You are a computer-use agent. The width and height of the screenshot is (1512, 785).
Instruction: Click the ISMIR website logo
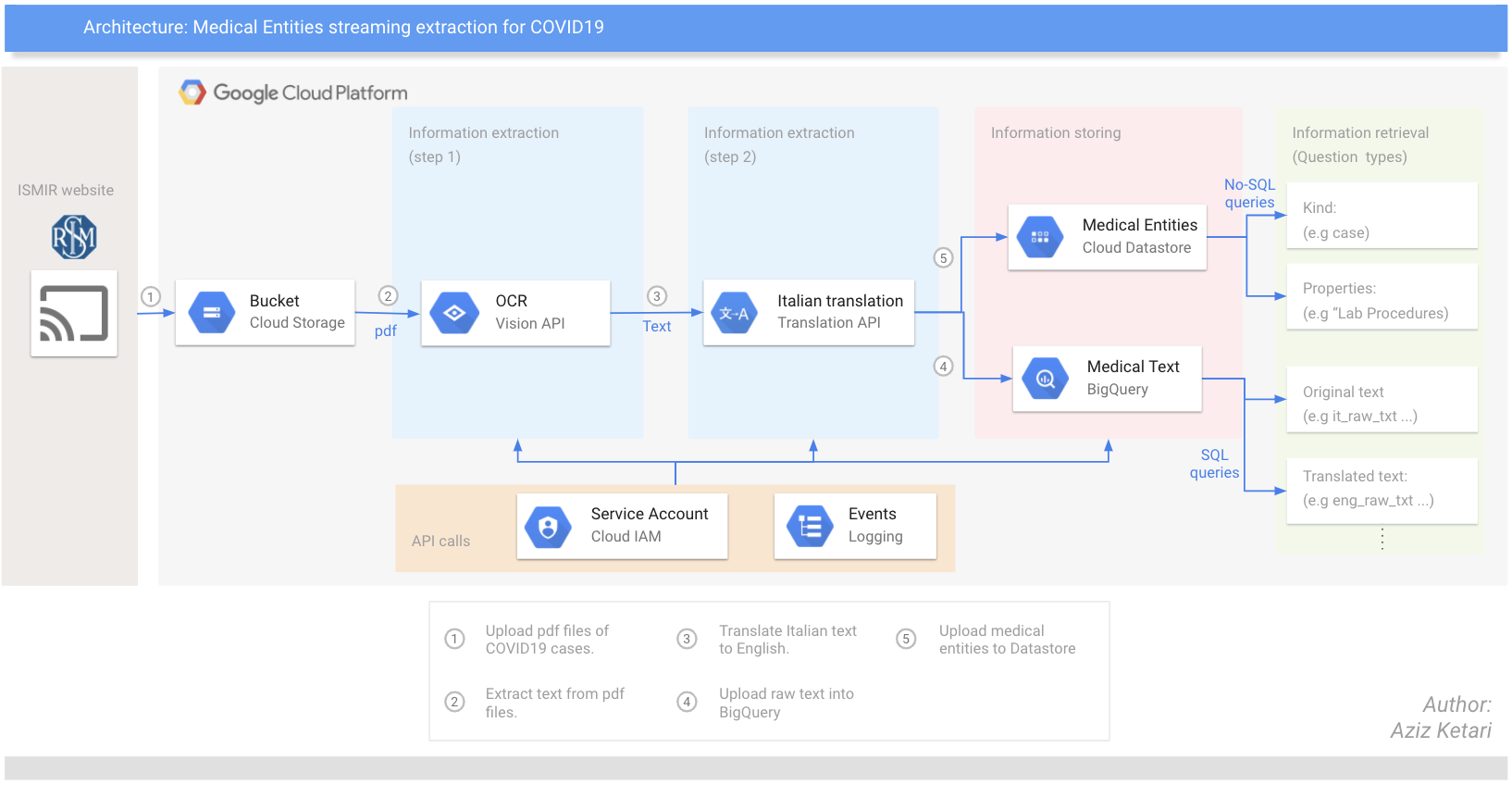(74, 237)
